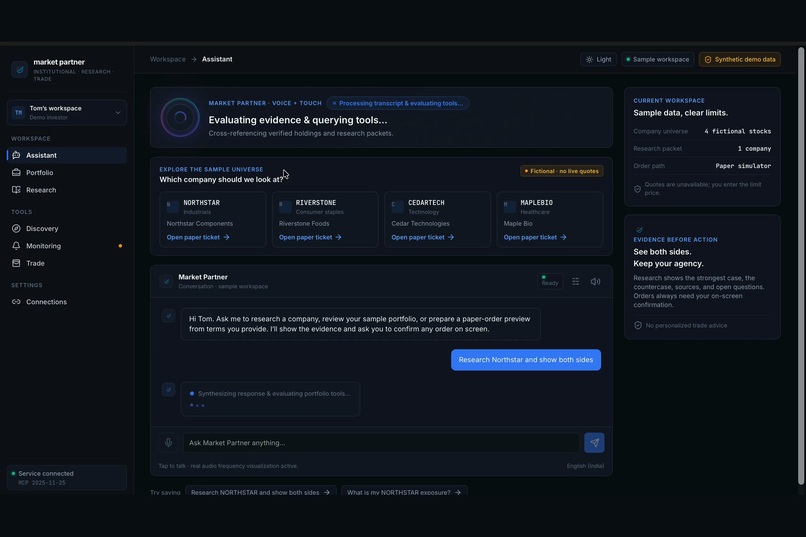
Task: Click the Assistant chat bubble icon
Action: pyautogui.click(x=16, y=155)
